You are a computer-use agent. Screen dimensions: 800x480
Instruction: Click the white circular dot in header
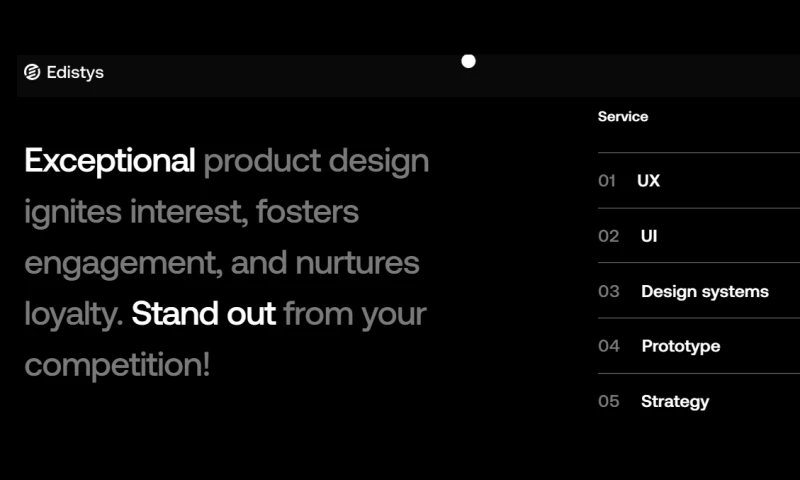468,61
